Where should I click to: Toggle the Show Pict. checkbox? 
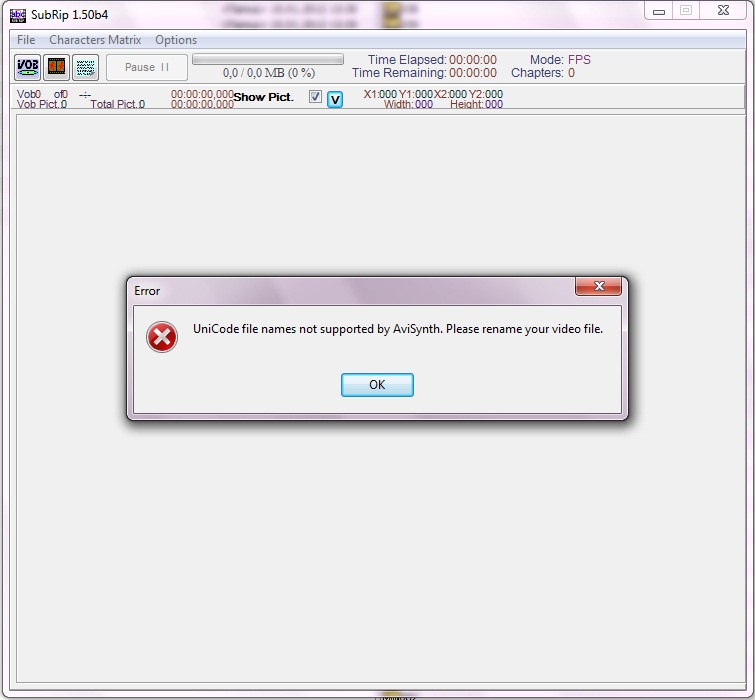[315, 97]
